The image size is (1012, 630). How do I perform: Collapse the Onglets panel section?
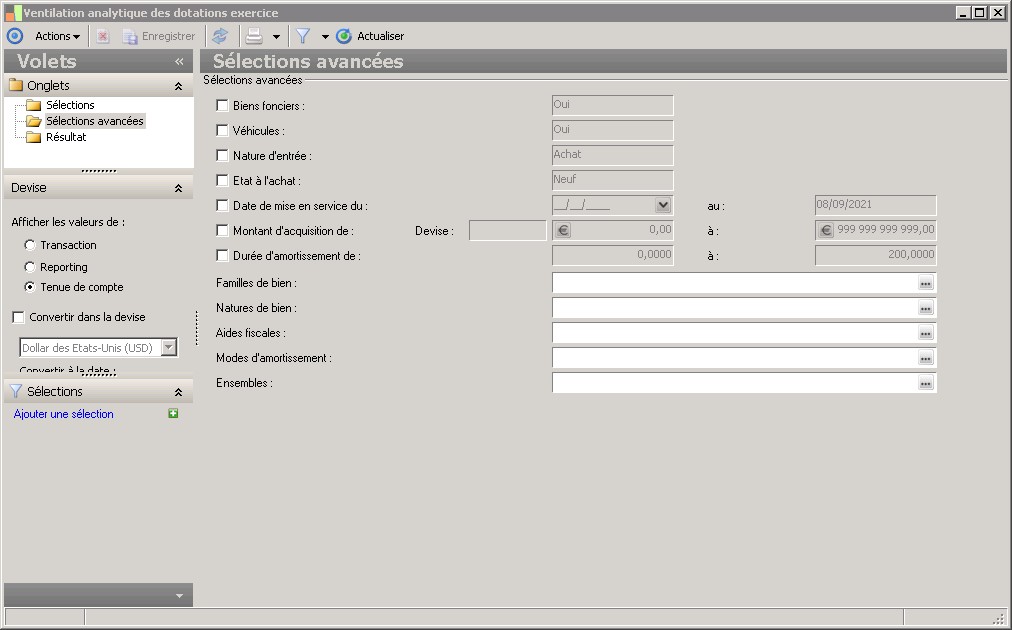(178, 86)
